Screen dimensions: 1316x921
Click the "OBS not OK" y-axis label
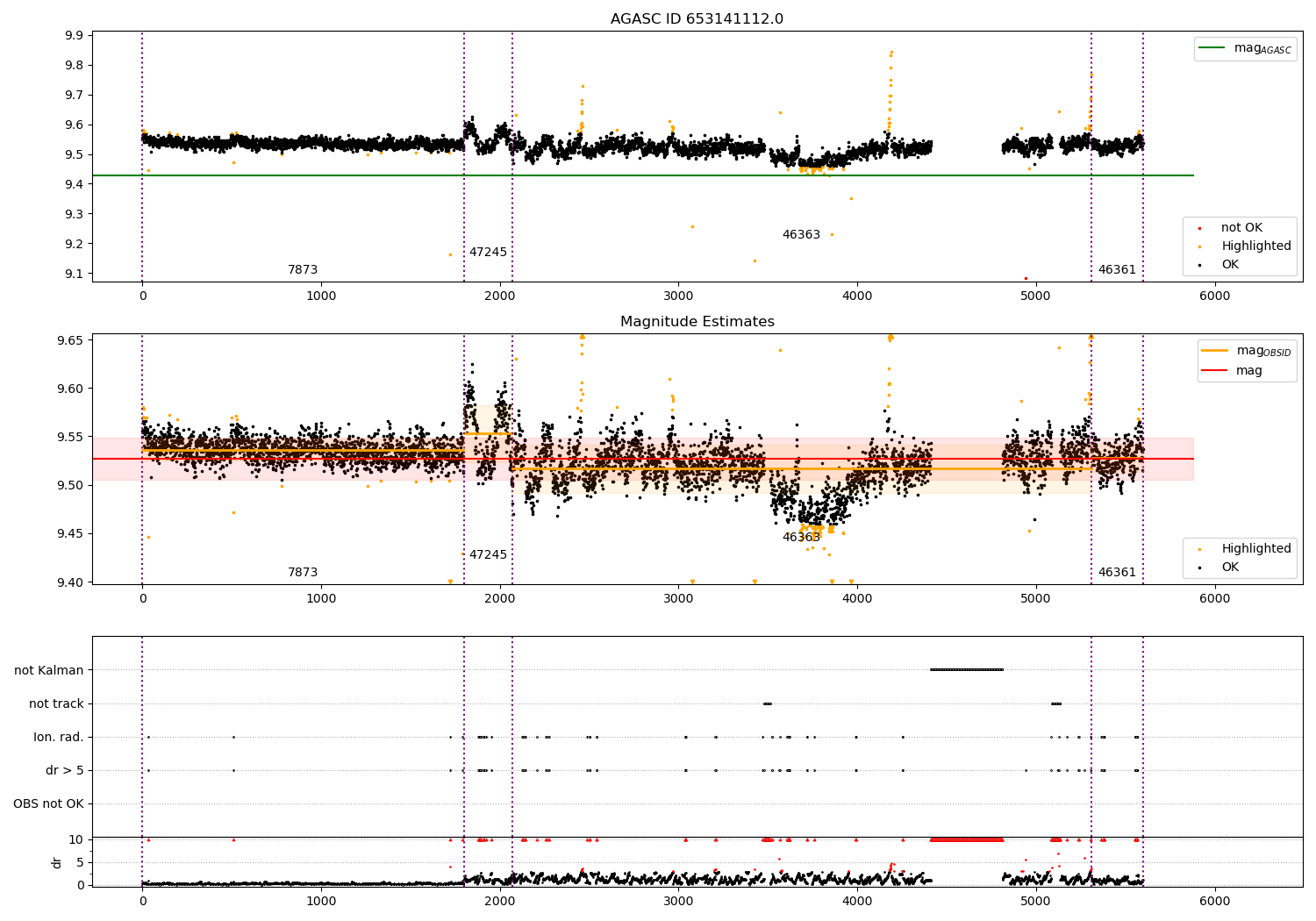(x=48, y=804)
